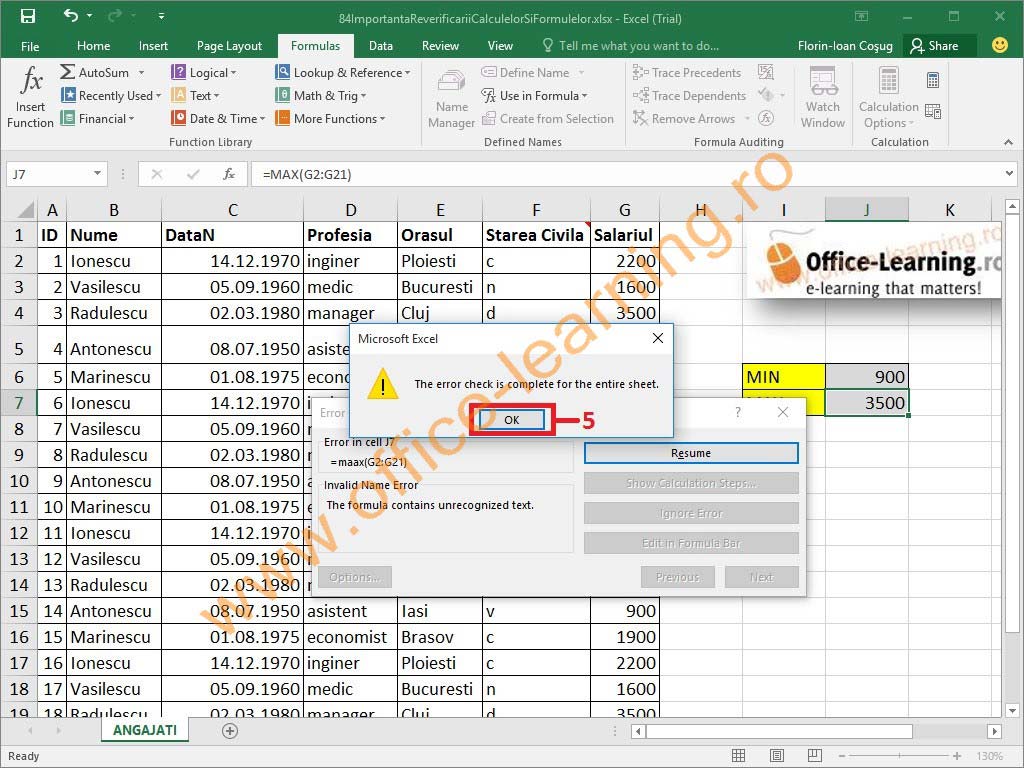Click Trace Precedents

pos(687,72)
